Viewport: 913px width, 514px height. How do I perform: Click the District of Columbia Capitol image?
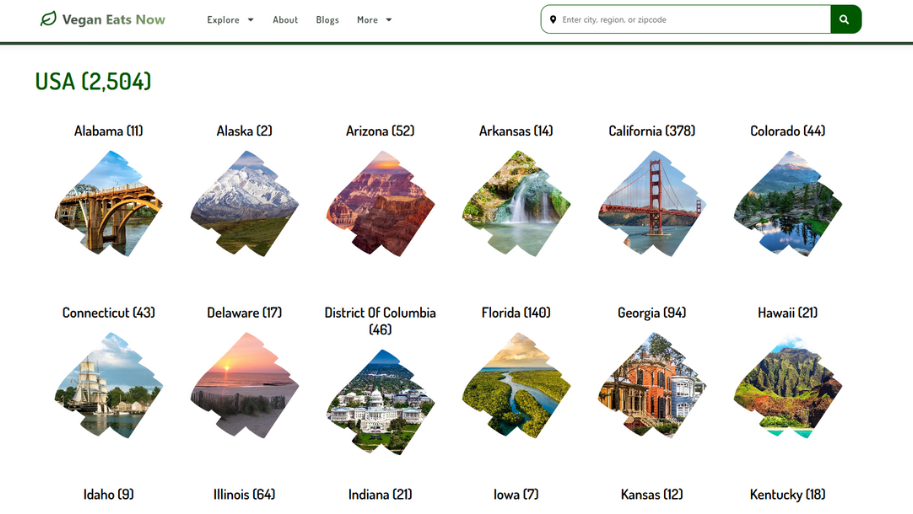click(x=380, y=402)
